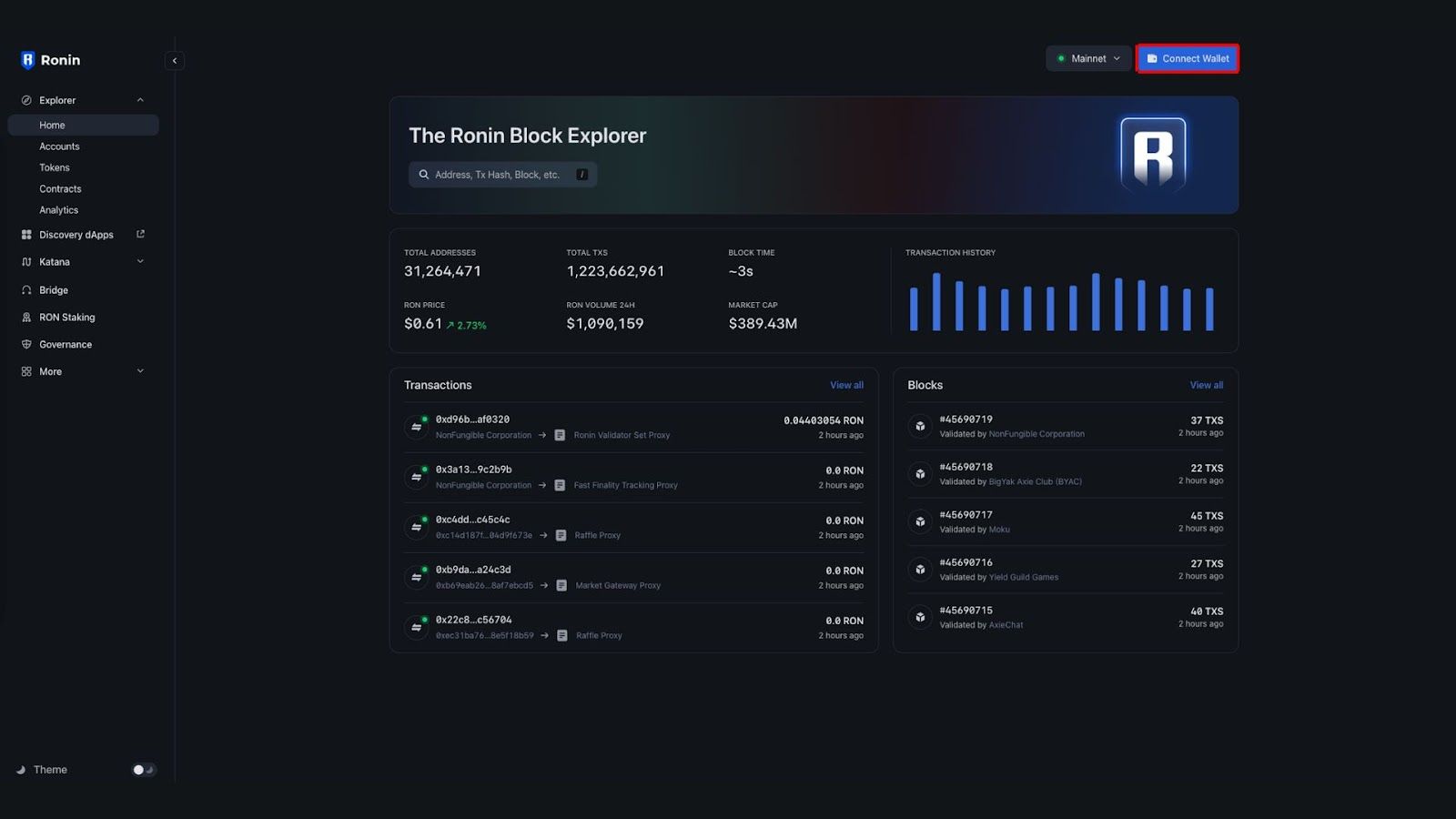Click the search magnifier icon
The image size is (1456, 819).
423,175
